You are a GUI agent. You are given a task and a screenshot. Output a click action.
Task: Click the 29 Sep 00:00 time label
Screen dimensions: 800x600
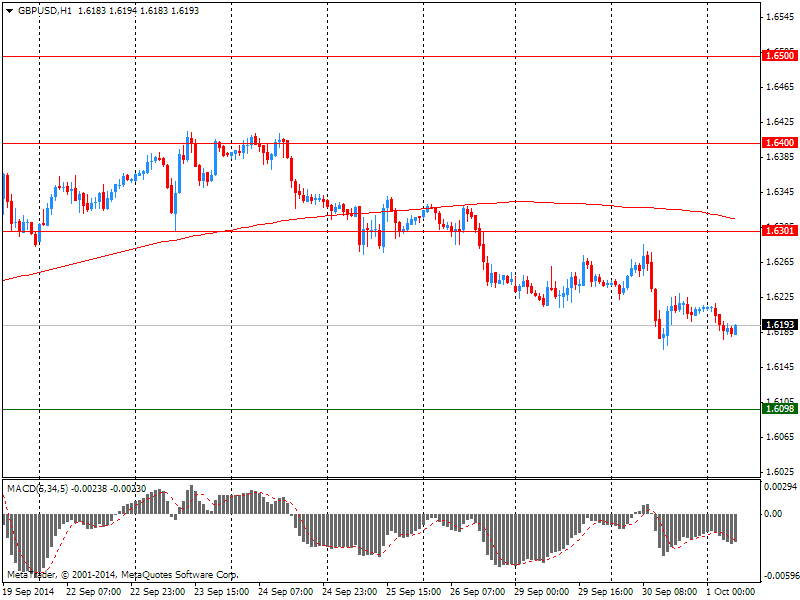tap(542, 592)
